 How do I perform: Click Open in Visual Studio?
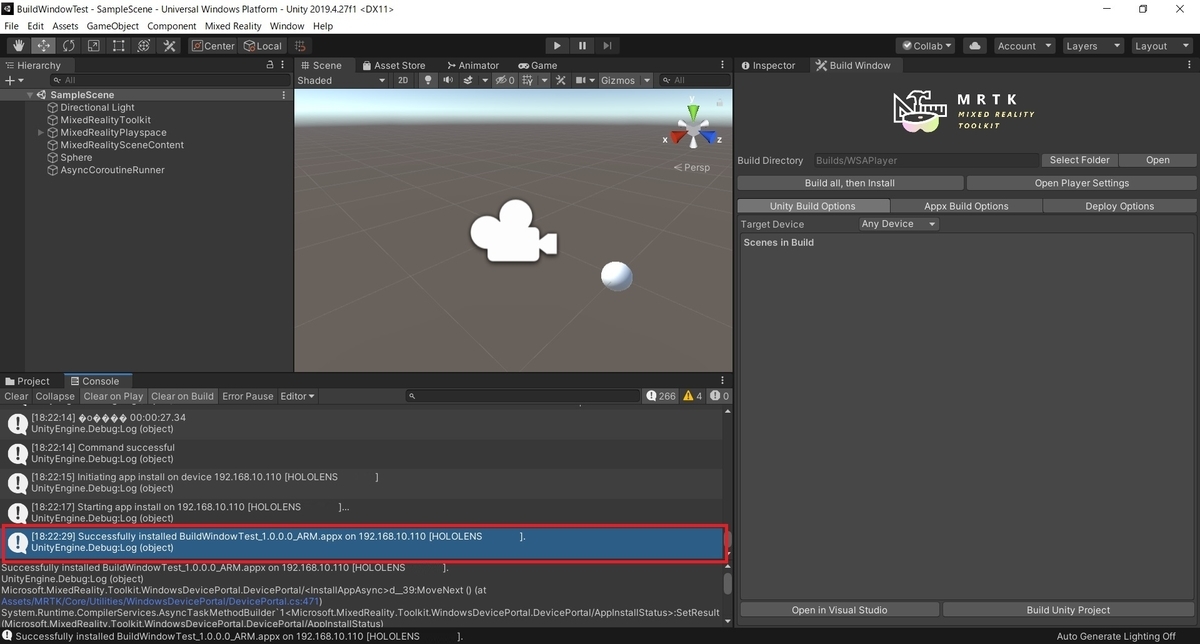(839, 610)
